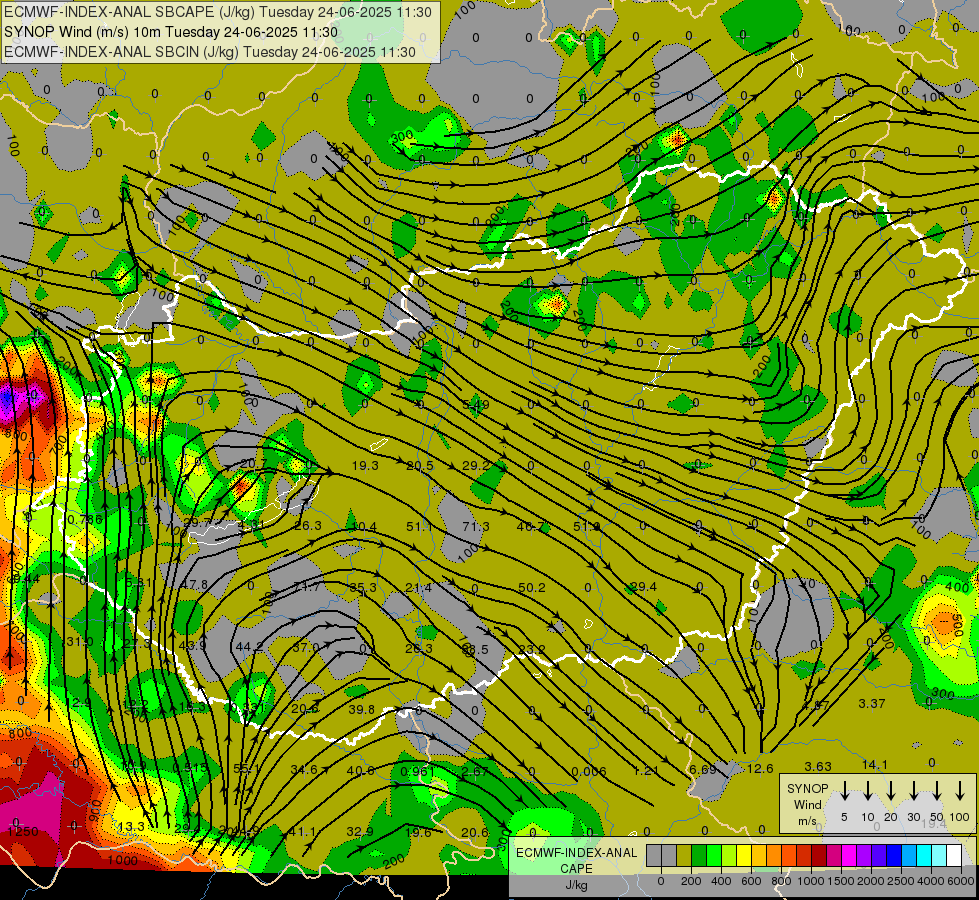
Task: Click the map value '3.37'
Action: [x=872, y=703]
